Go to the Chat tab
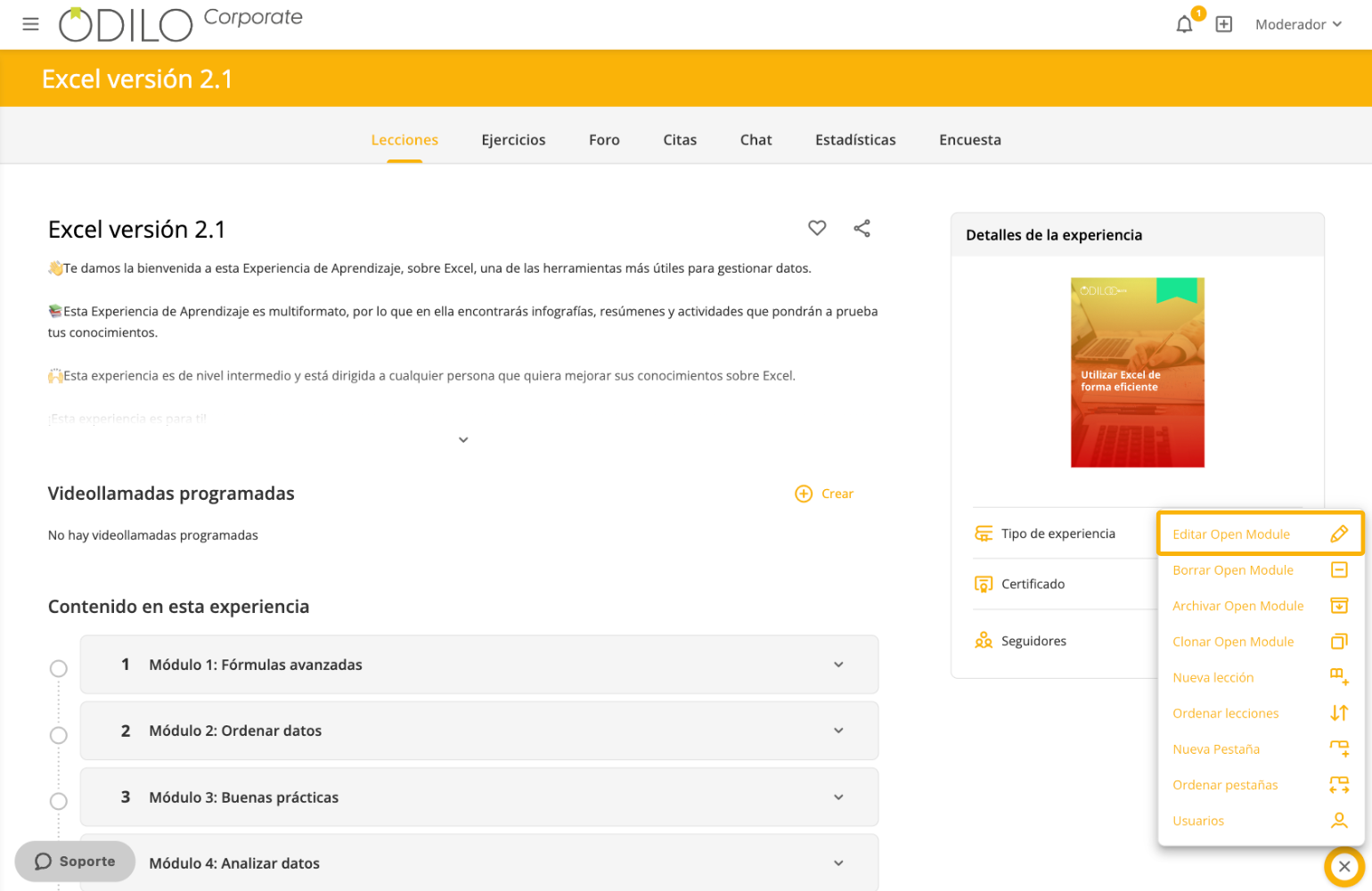 [x=755, y=140]
